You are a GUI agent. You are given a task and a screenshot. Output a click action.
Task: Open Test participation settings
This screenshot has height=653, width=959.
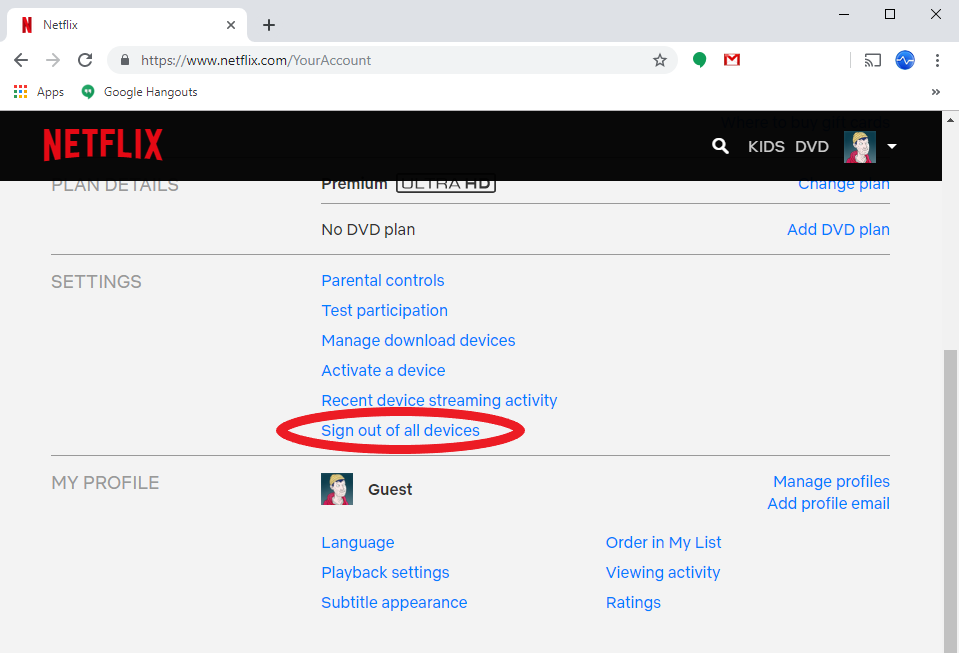tap(385, 311)
